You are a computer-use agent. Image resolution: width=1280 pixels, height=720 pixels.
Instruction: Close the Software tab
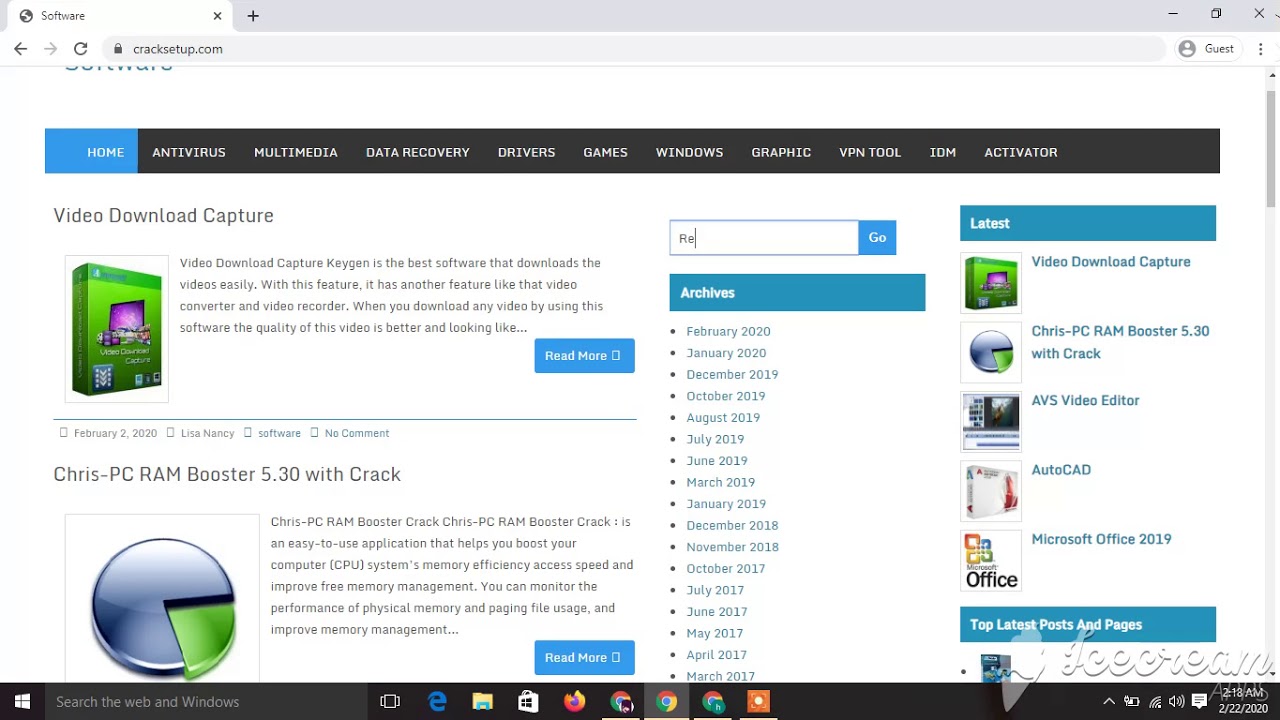click(x=217, y=16)
